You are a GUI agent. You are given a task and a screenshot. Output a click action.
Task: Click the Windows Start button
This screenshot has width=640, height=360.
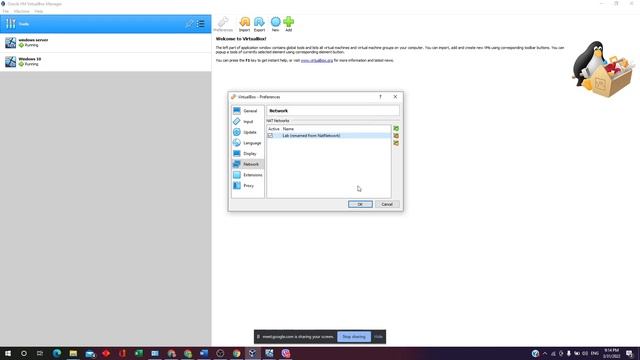tap(8, 353)
